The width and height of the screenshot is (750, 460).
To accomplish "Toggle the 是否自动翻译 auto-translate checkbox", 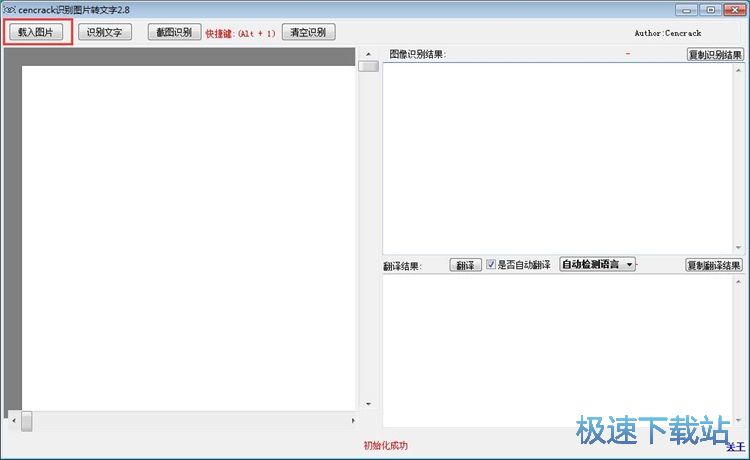I will [491, 264].
